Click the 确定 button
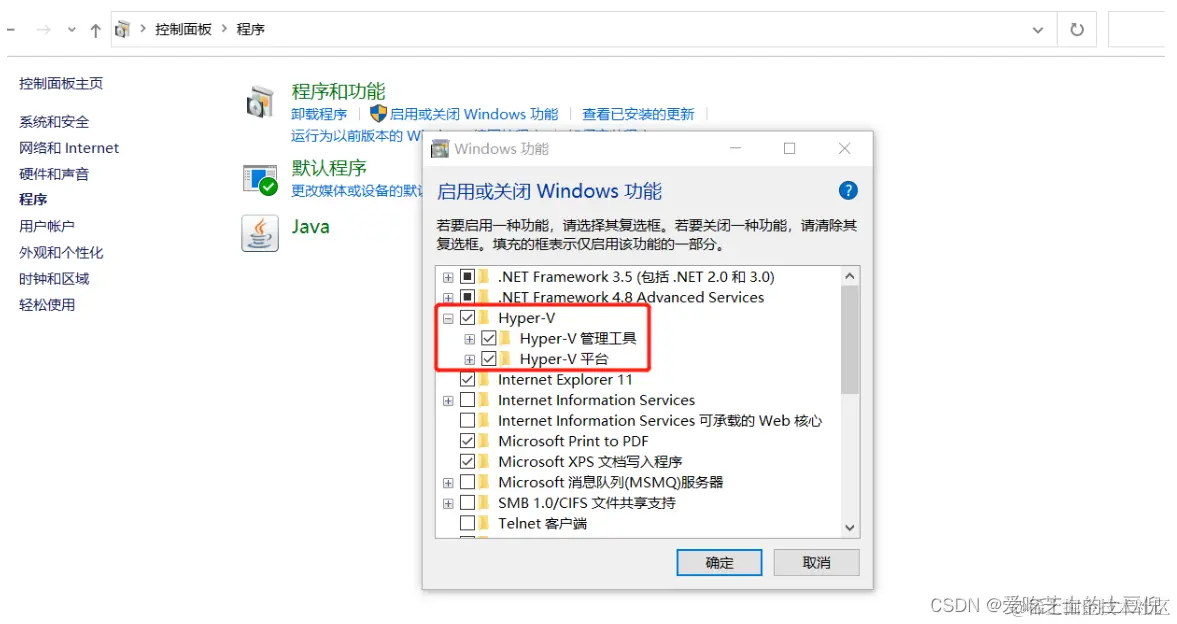The width and height of the screenshot is (1177, 624). point(719,562)
